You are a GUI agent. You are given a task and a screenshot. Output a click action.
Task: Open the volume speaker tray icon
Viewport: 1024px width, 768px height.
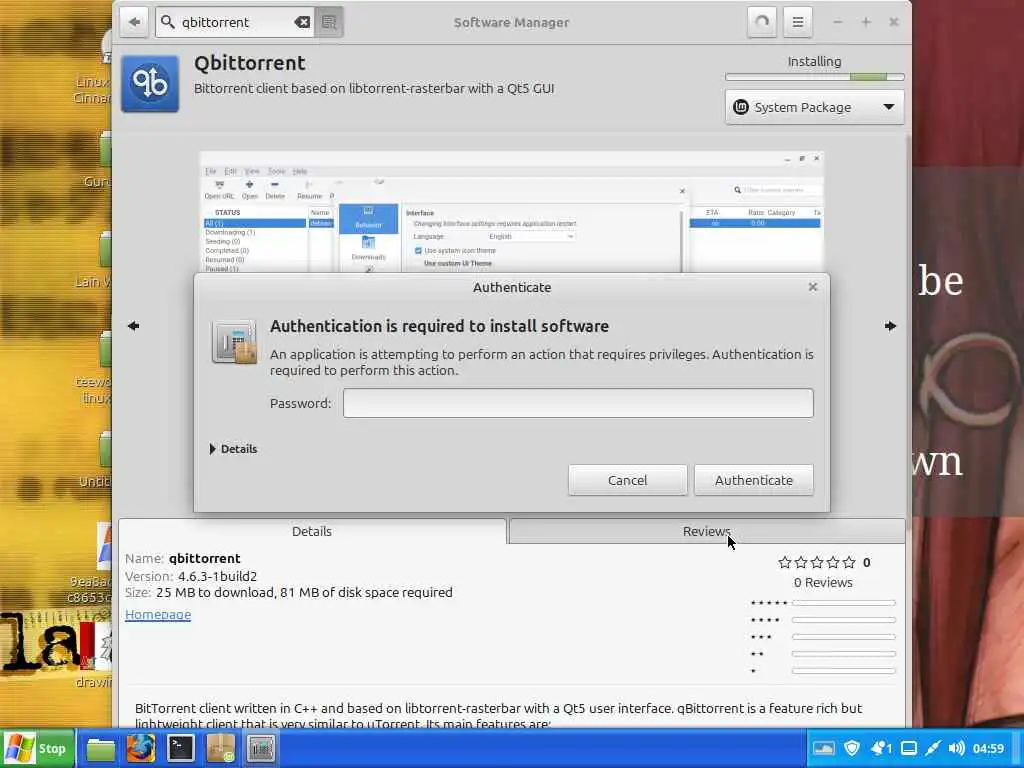(x=956, y=748)
